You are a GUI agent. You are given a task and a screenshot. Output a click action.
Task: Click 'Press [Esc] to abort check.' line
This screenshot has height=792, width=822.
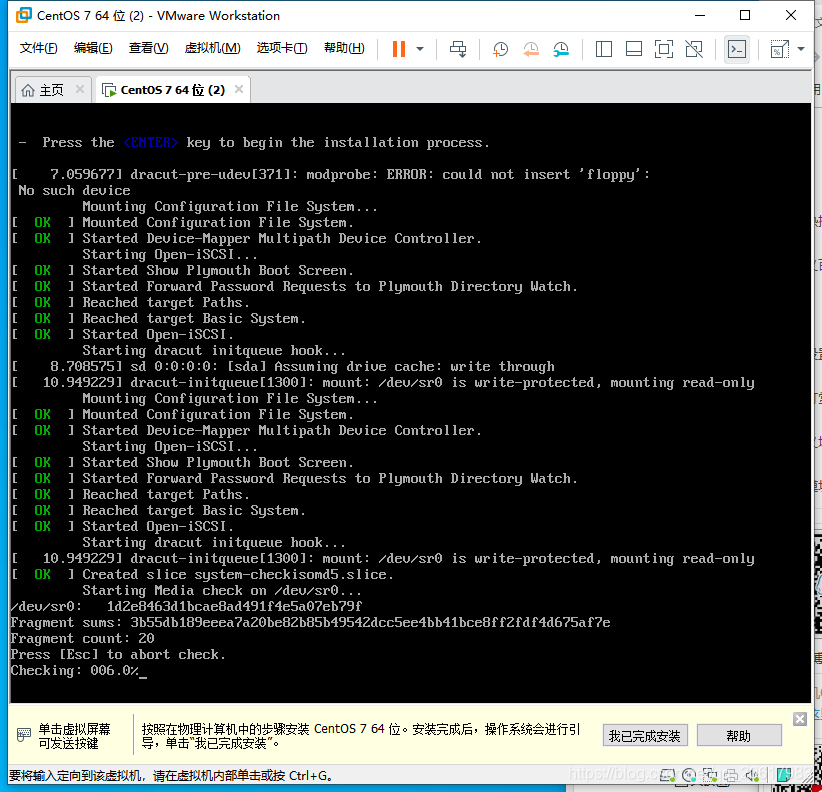coord(118,655)
